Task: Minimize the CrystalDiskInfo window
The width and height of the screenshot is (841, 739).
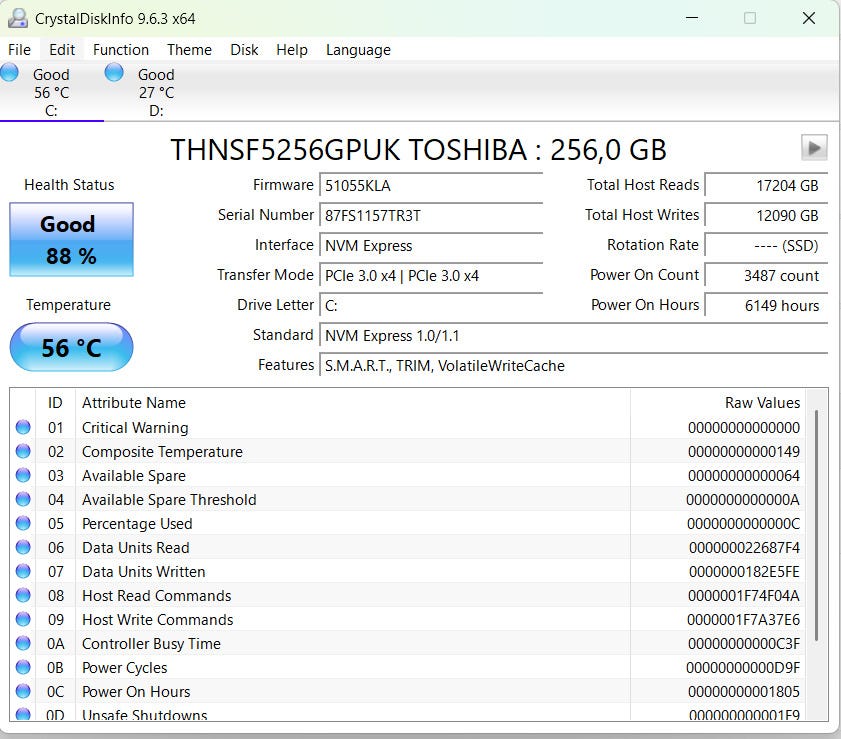Action: coord(692,18)
